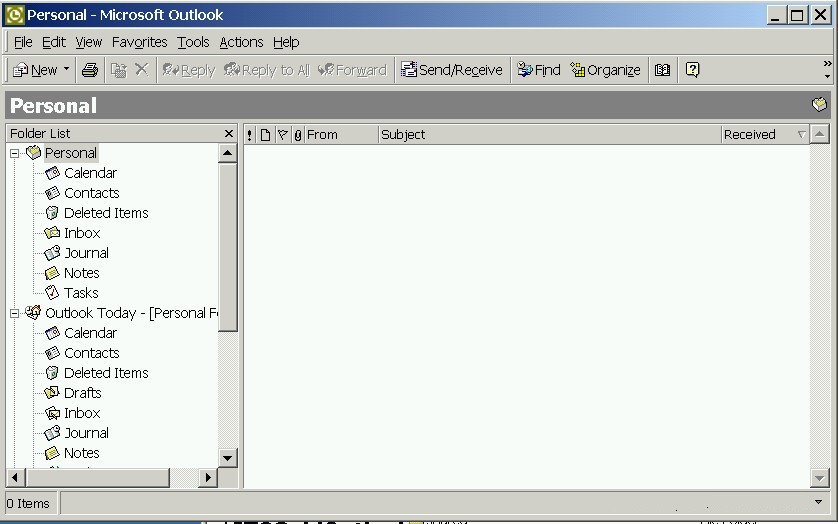Collapse the Personal folder tree node
This screenshot has height=524, width=838.
coord(14,153)
